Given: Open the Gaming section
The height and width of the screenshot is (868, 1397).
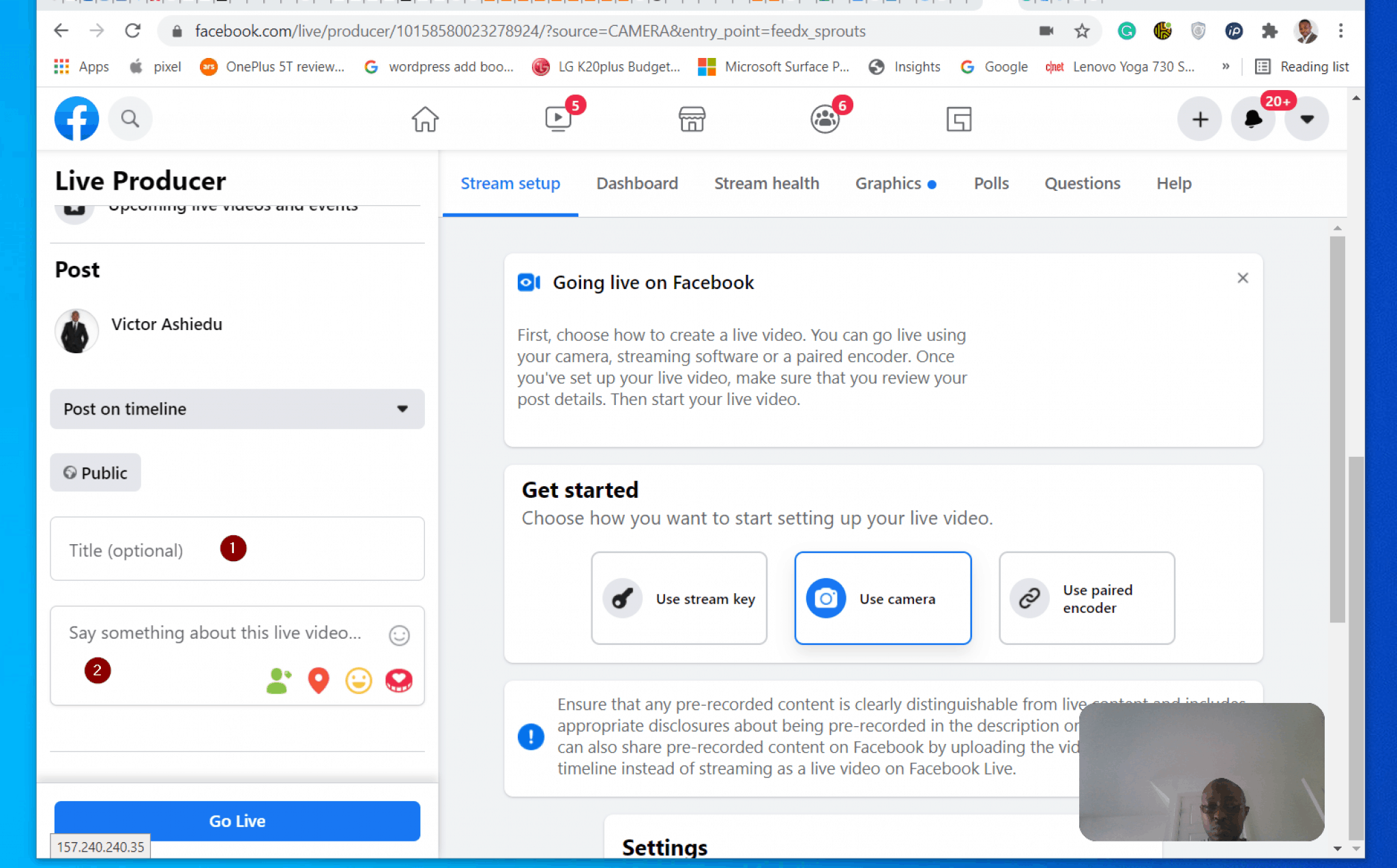Looking at the screenshot, I should [x=958, y=119].
